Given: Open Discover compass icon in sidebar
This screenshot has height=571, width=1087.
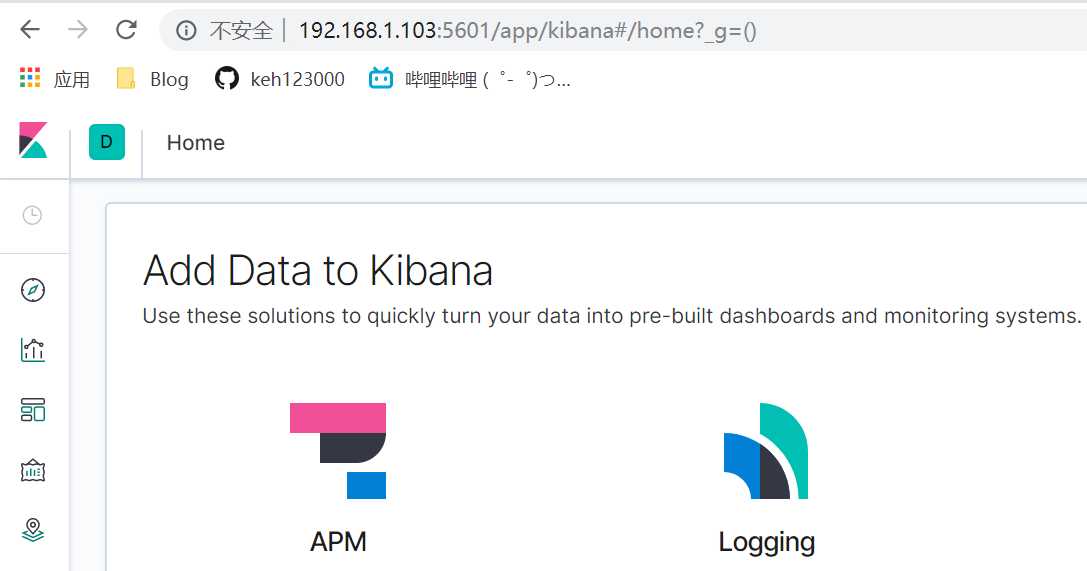Looking at the screenshot, I should point(33,290).
